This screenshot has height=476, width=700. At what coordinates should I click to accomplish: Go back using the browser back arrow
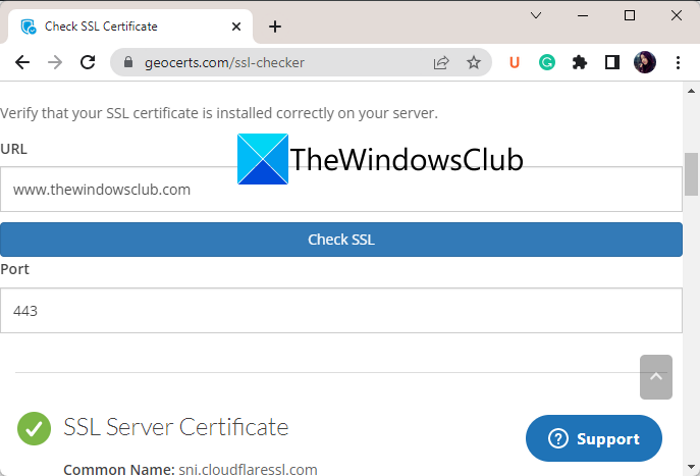pos(22,63)
